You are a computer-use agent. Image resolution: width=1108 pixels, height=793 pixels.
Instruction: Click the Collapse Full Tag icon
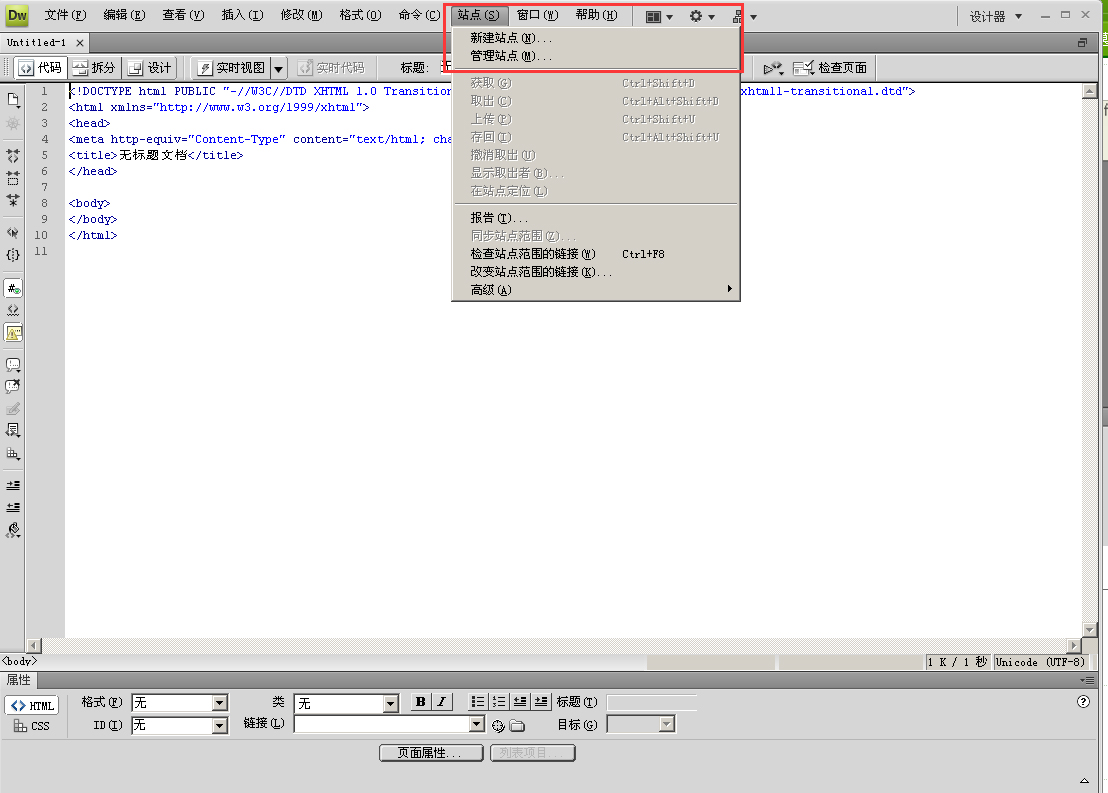click(13, 156)
